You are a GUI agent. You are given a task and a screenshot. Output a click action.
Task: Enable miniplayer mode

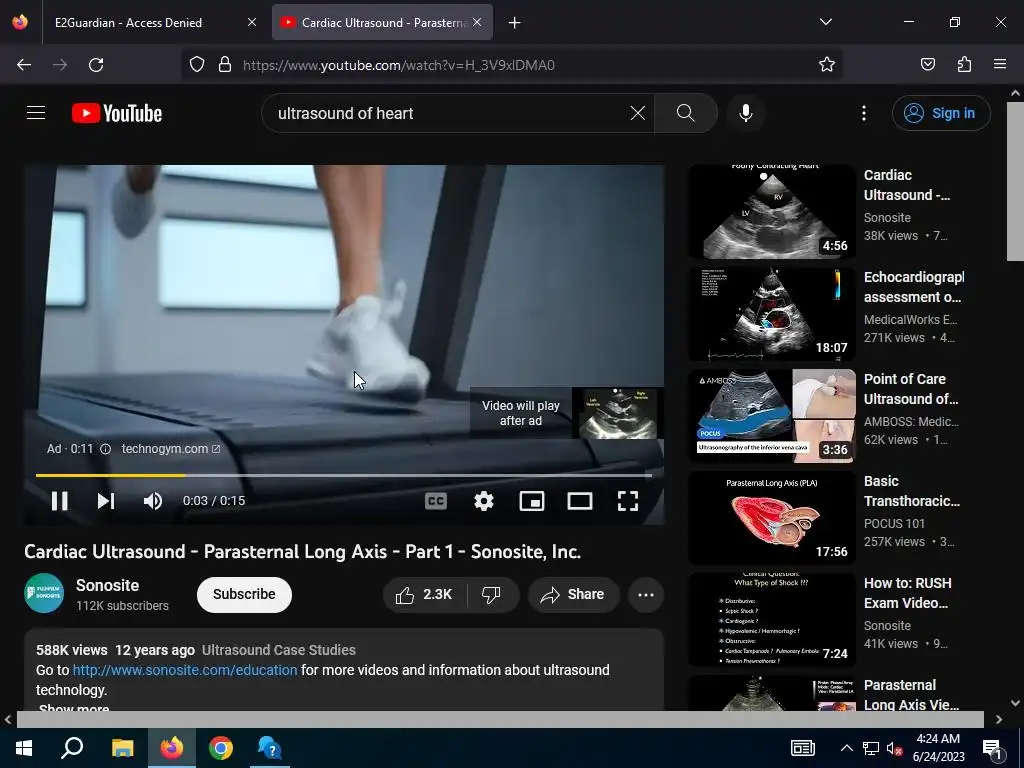[x=532, y=501]
